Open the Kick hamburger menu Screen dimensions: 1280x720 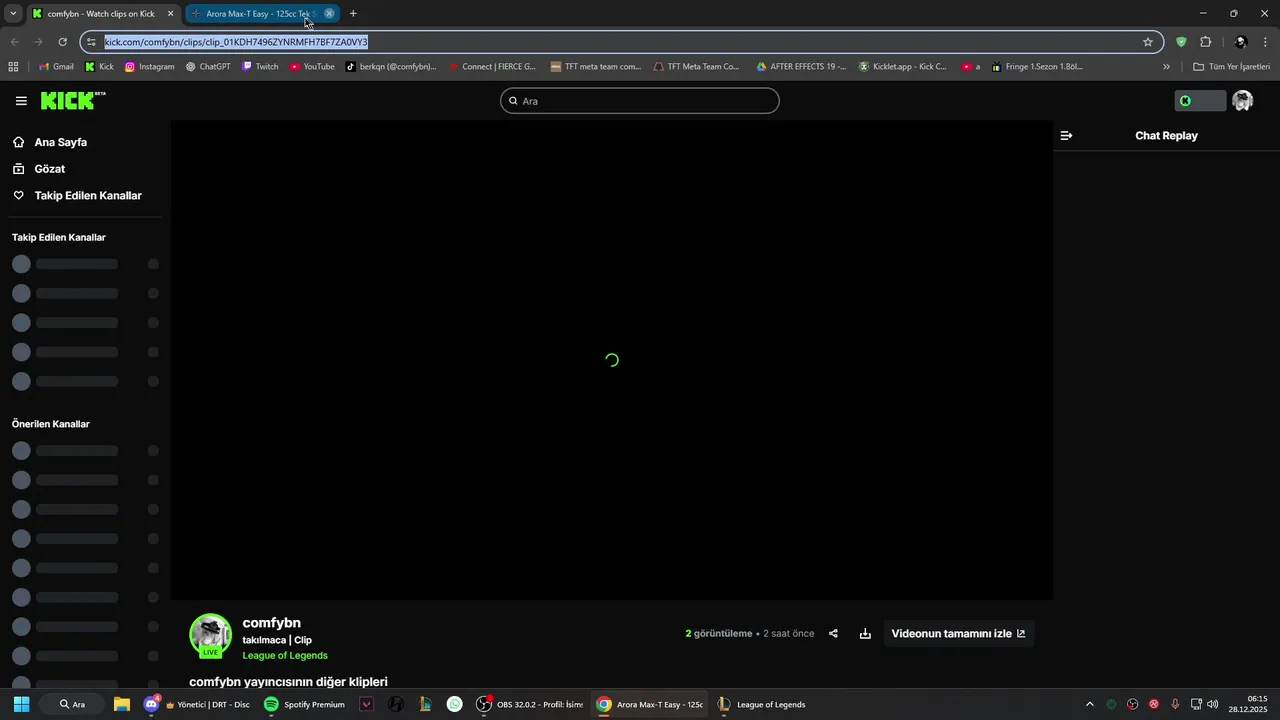(x=21, y=101)
